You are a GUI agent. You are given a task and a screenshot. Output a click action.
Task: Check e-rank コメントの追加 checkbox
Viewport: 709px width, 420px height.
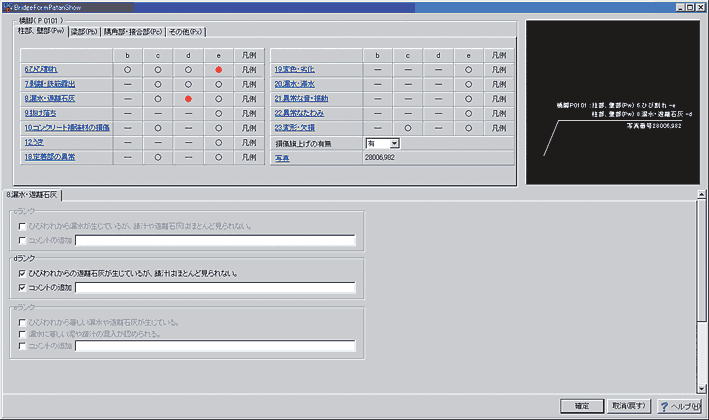[x=22, y=346]
